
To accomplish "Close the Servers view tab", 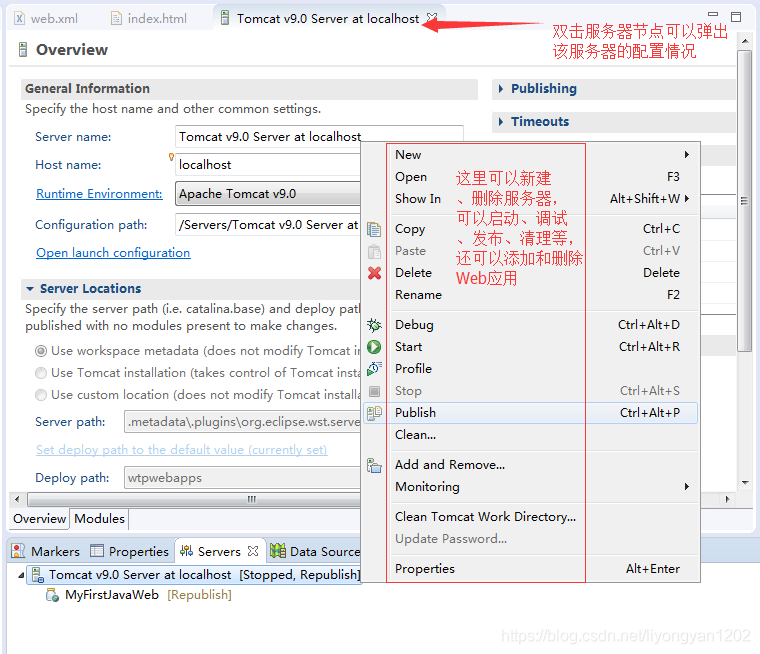I will (x=253, y=551).
